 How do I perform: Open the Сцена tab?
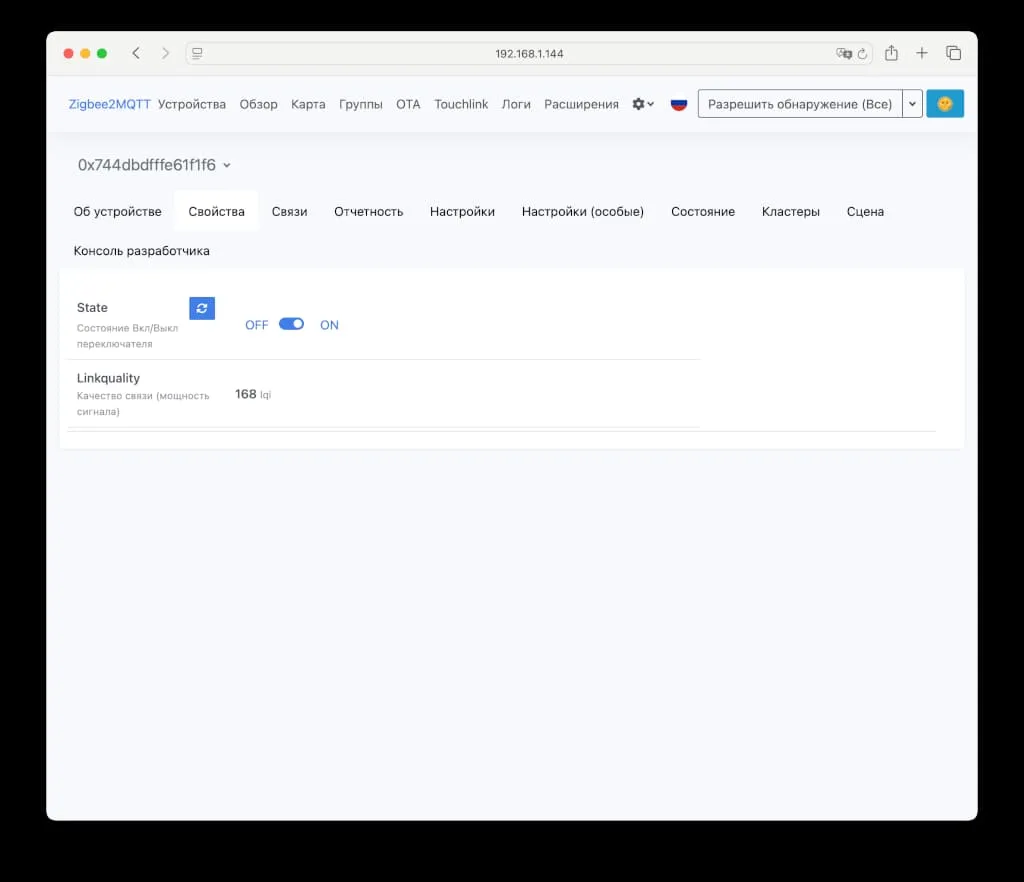point(865,212)
